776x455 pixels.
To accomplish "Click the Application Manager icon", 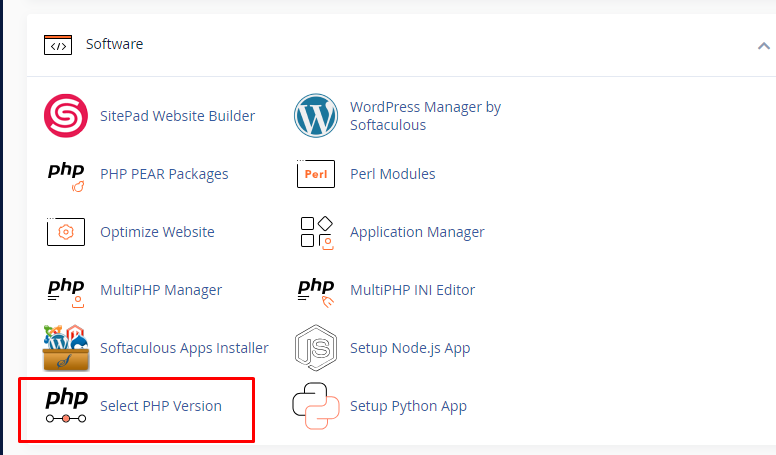I will pyautogui.click(x=317, y=233).
